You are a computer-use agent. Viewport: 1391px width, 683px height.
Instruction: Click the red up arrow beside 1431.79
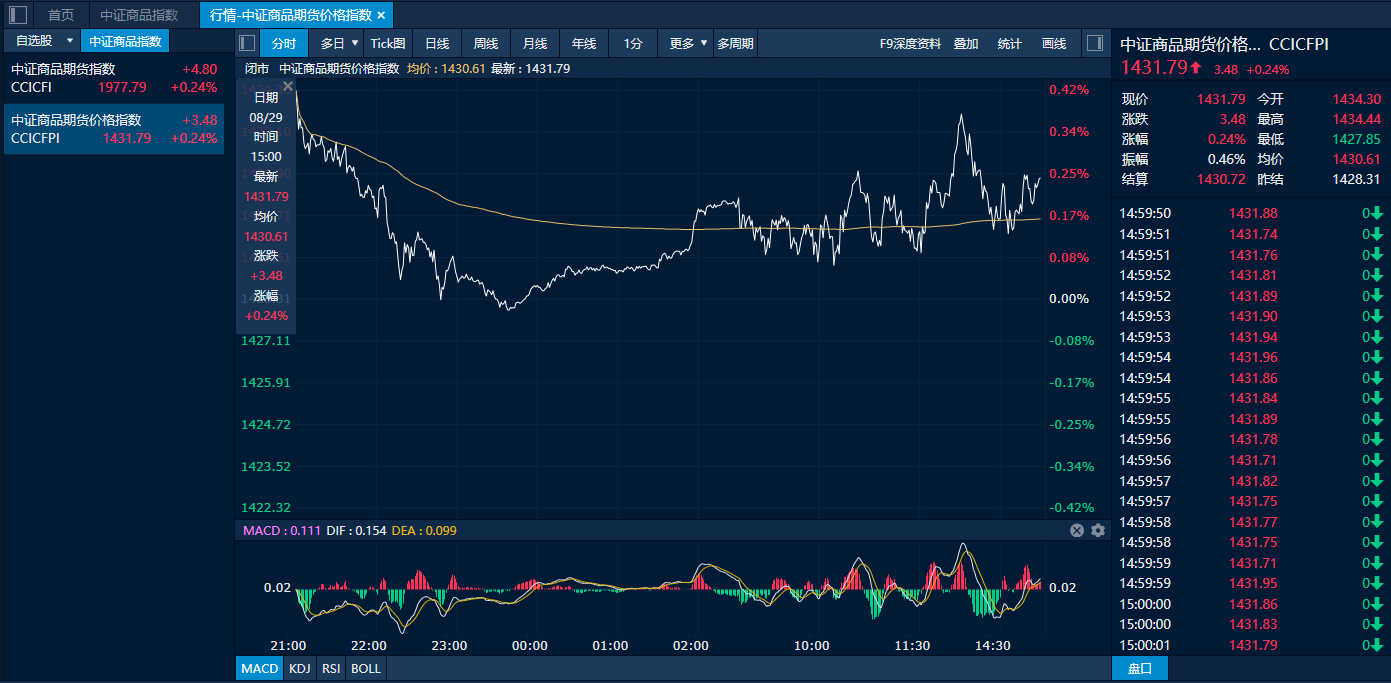1196,68
